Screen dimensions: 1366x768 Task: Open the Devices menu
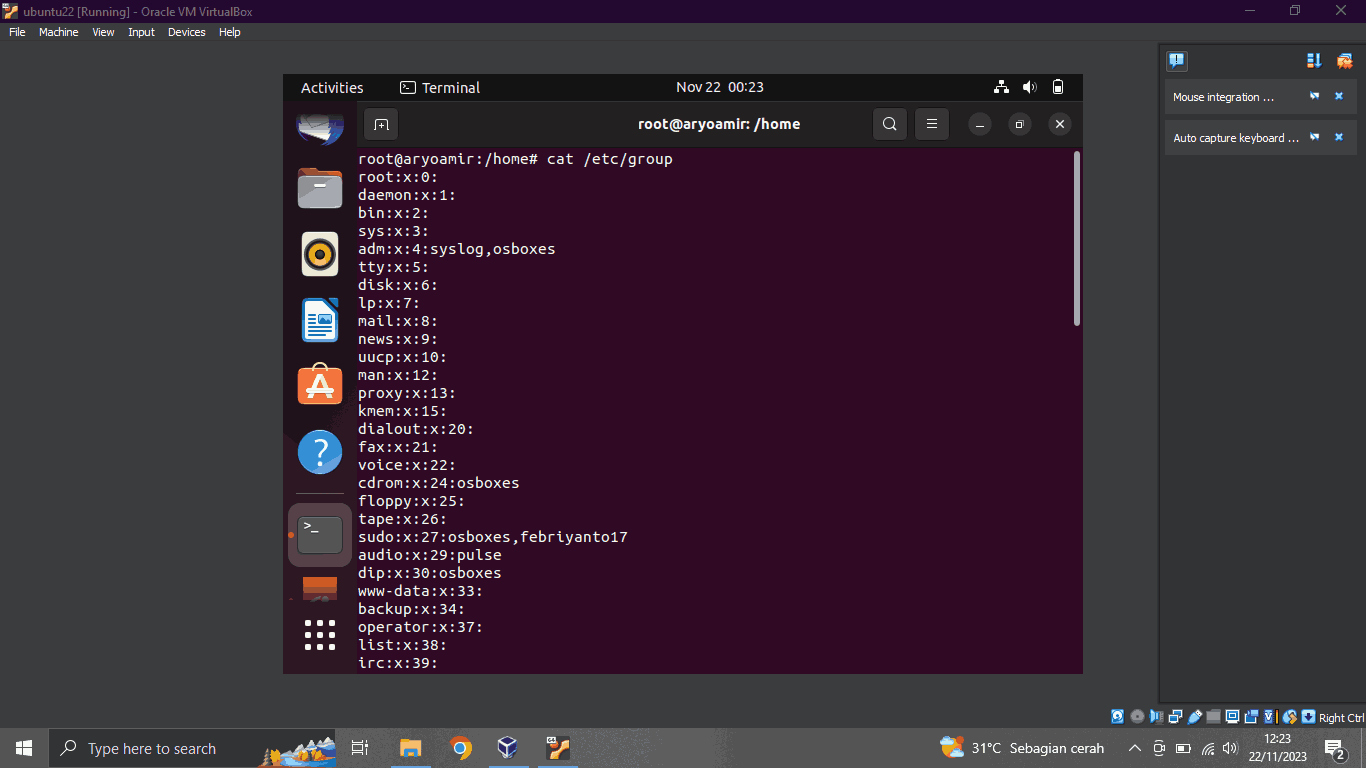click(x=186, y=32)
